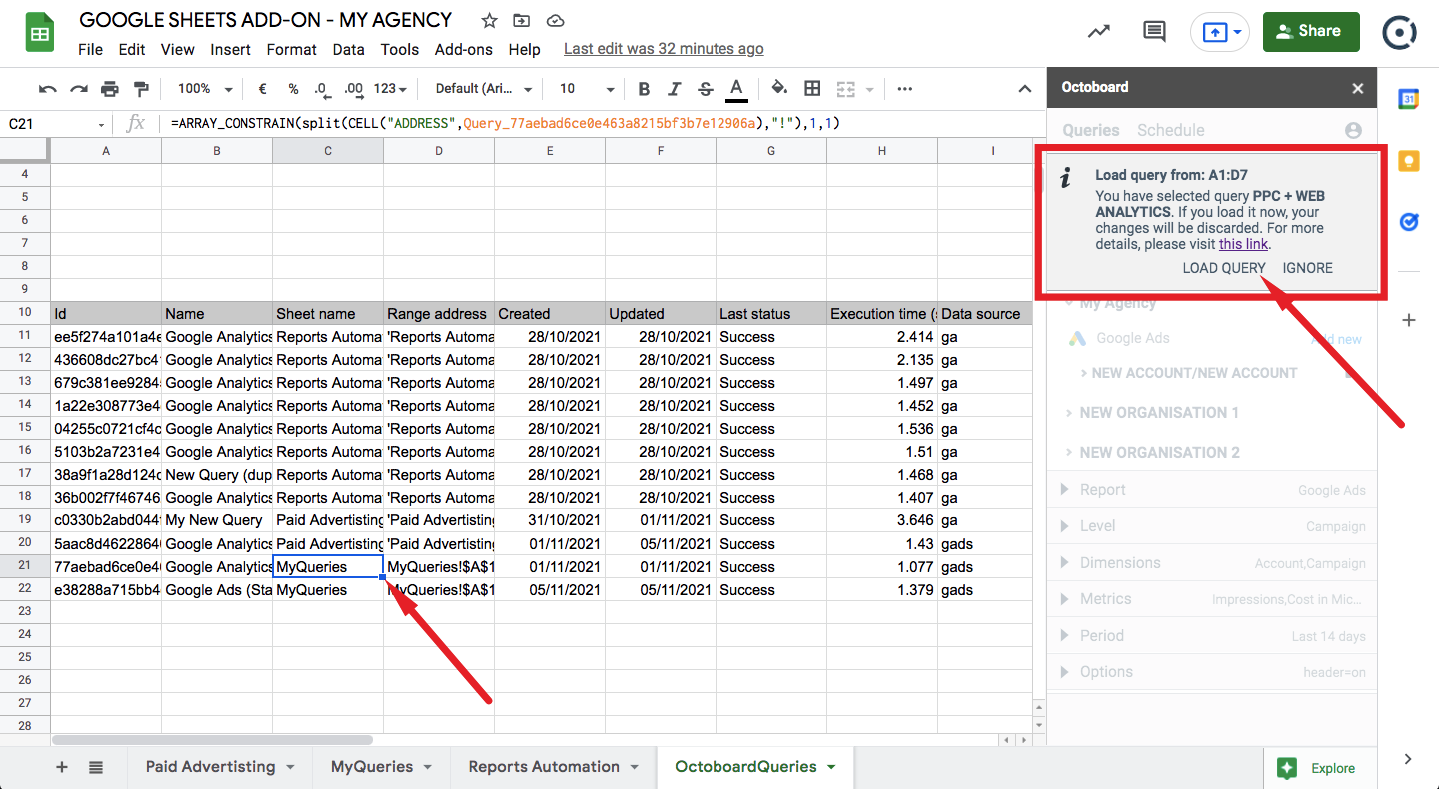
Task: Expand the Report section
Action: click(x=1211, y=490)
